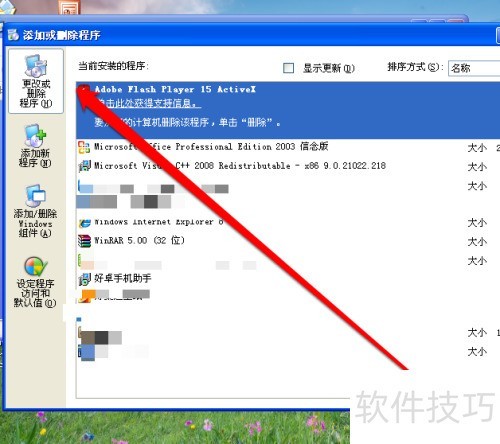500x444 pixels.
Task: Click the 添加或删除程序 window title bar
Action: pos(251,34)
